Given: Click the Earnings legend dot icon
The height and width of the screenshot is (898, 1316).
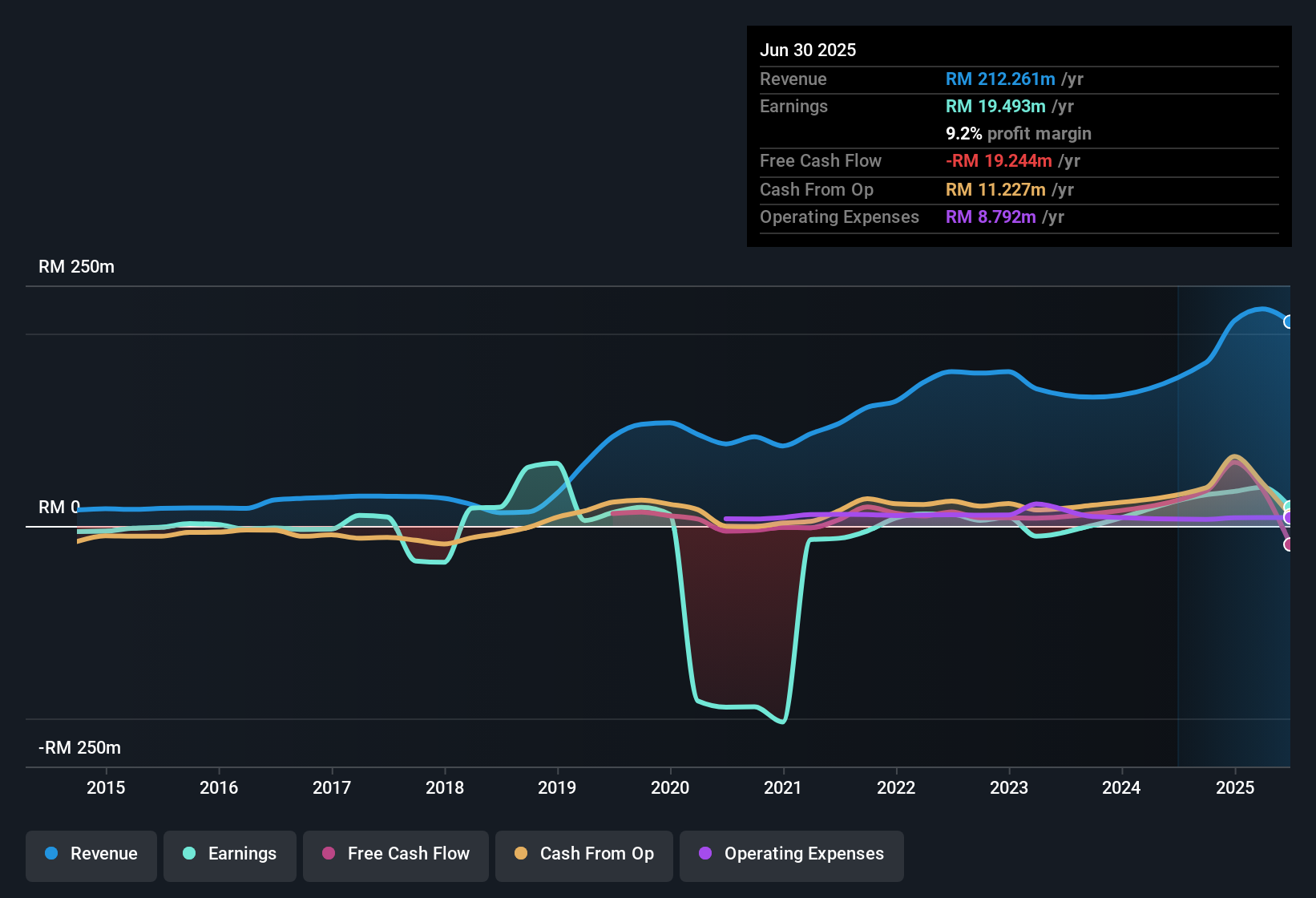Looking at the screenshot, I should coord(189,854).
